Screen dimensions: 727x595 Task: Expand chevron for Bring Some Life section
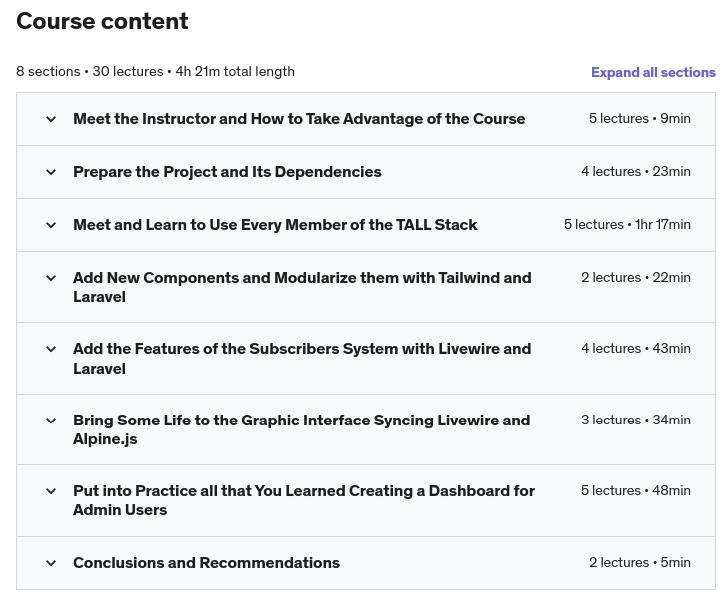51,421
